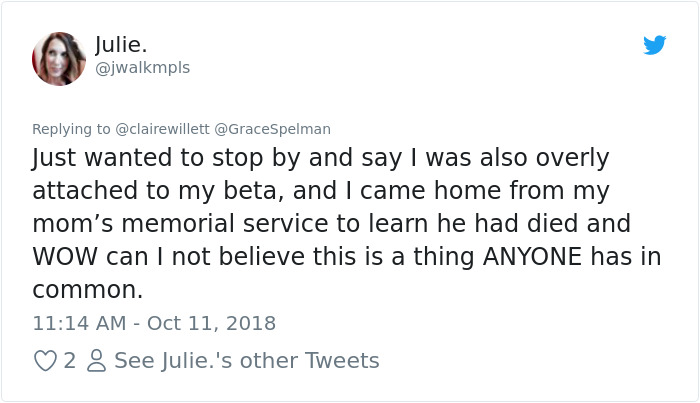Screen dimensions: 700x403
Task: Open the @jwalkmpls handle
Action: click(142, 68)
